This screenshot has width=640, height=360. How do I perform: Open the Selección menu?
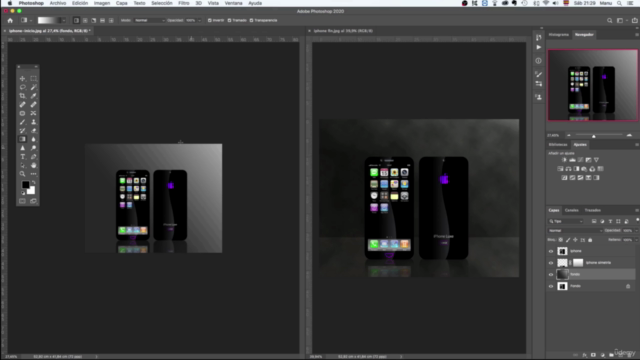point(162,3)
